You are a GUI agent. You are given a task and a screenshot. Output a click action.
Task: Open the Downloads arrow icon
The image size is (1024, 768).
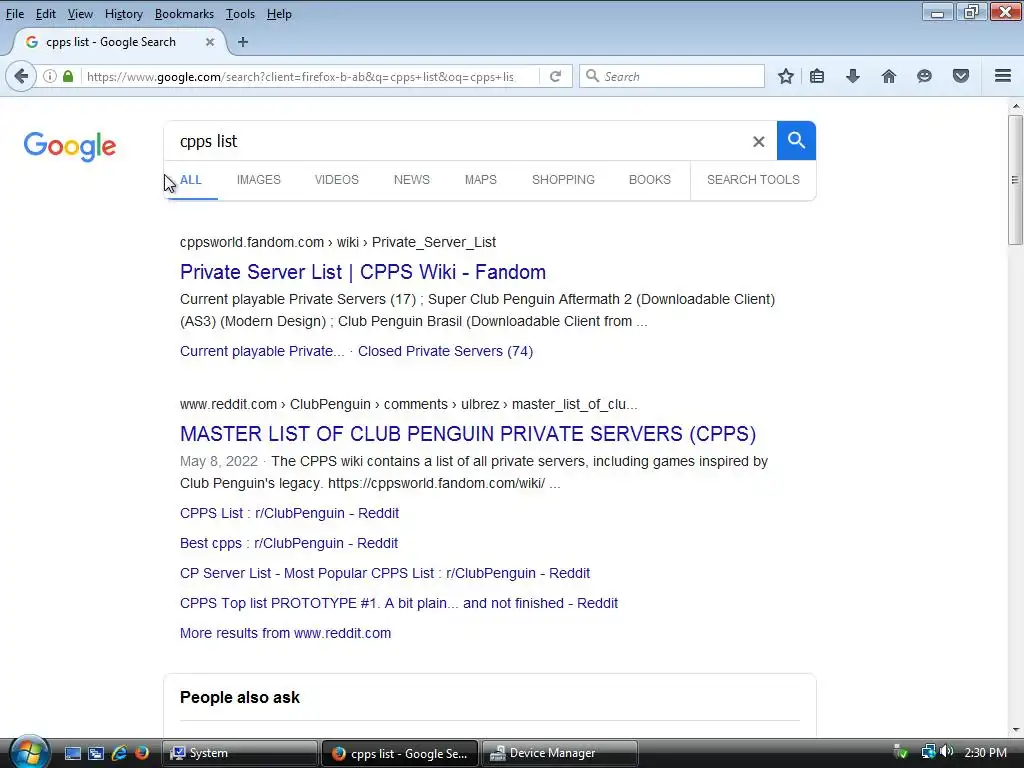point(853,76)
